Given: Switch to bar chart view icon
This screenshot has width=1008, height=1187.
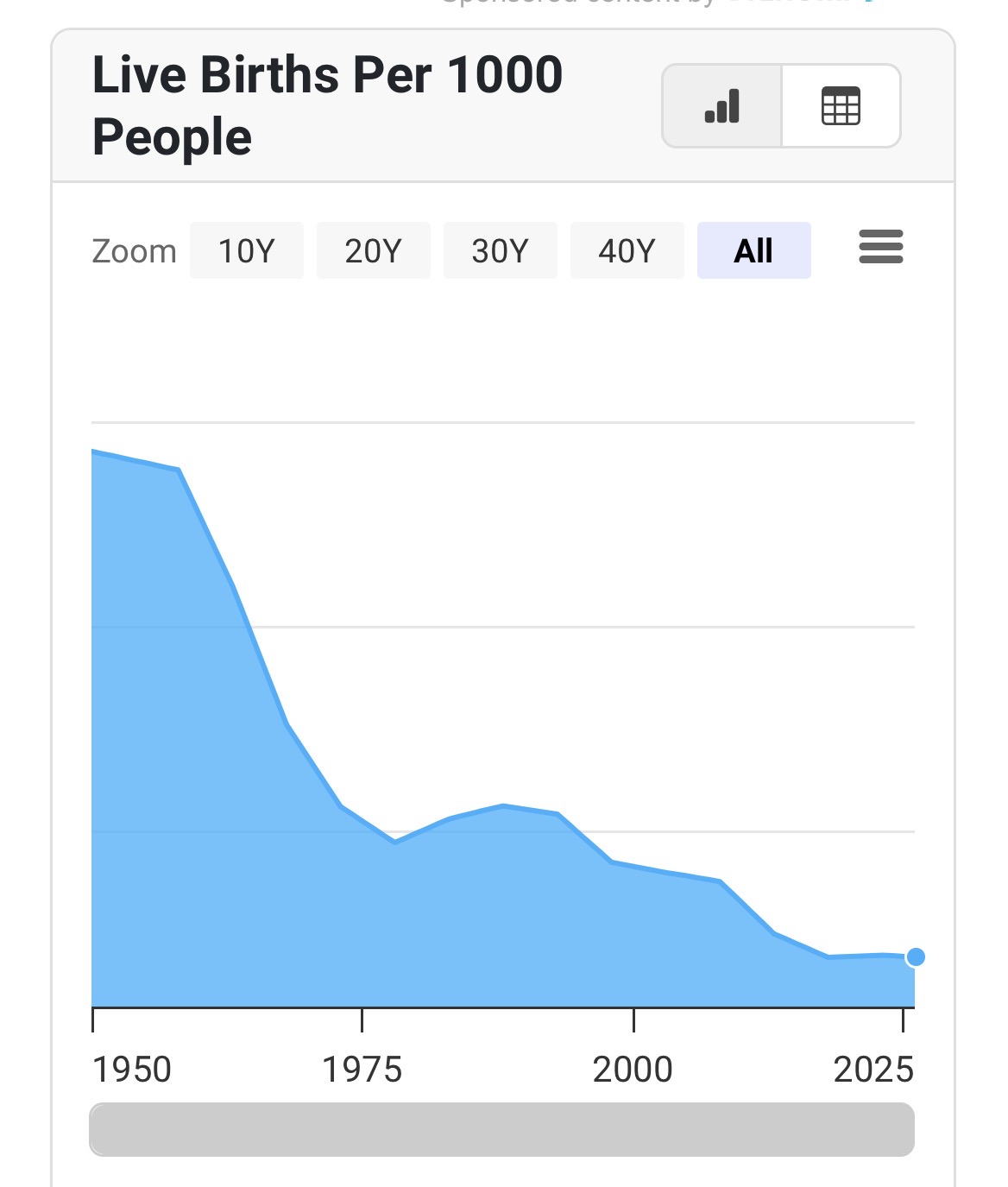Looking at the screenshot, I should pos(722,106).
